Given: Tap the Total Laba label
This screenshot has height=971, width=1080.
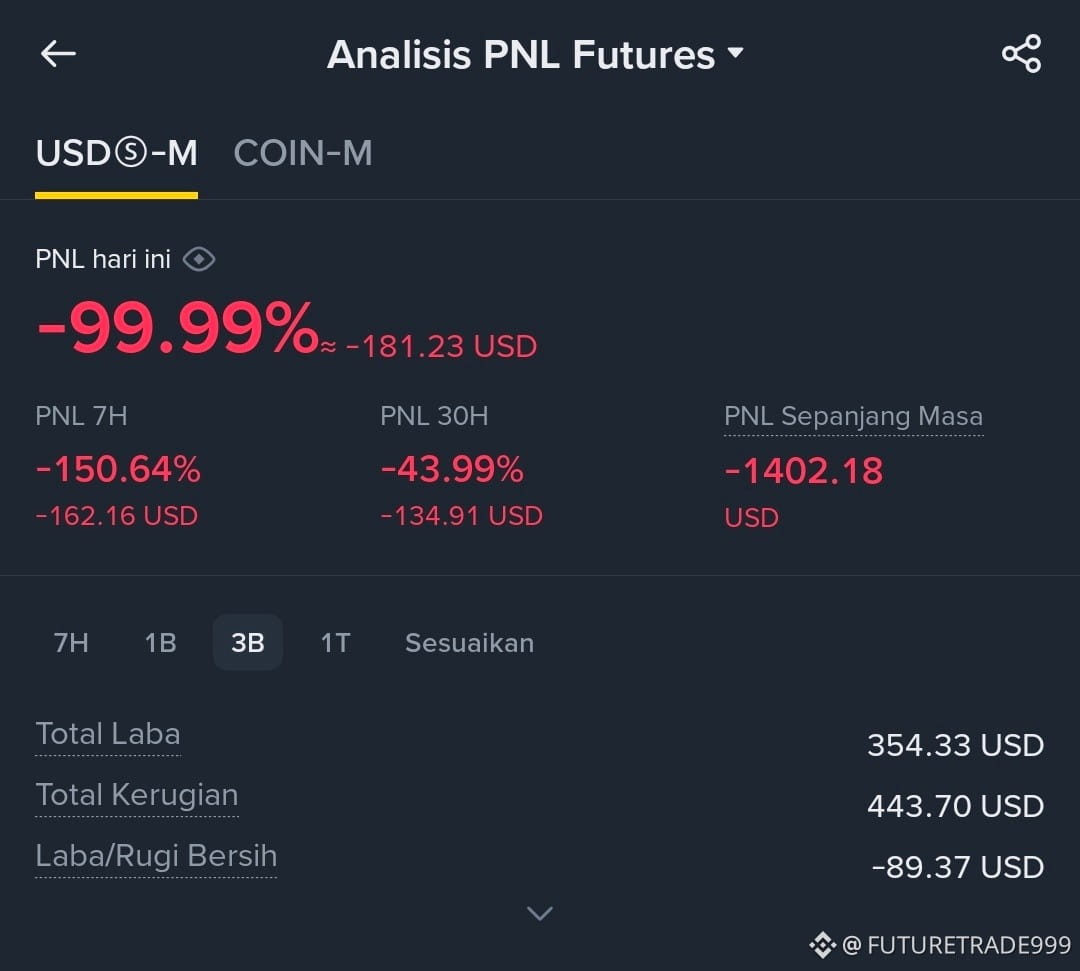Looking at the screenshot, I should [108, 734].
